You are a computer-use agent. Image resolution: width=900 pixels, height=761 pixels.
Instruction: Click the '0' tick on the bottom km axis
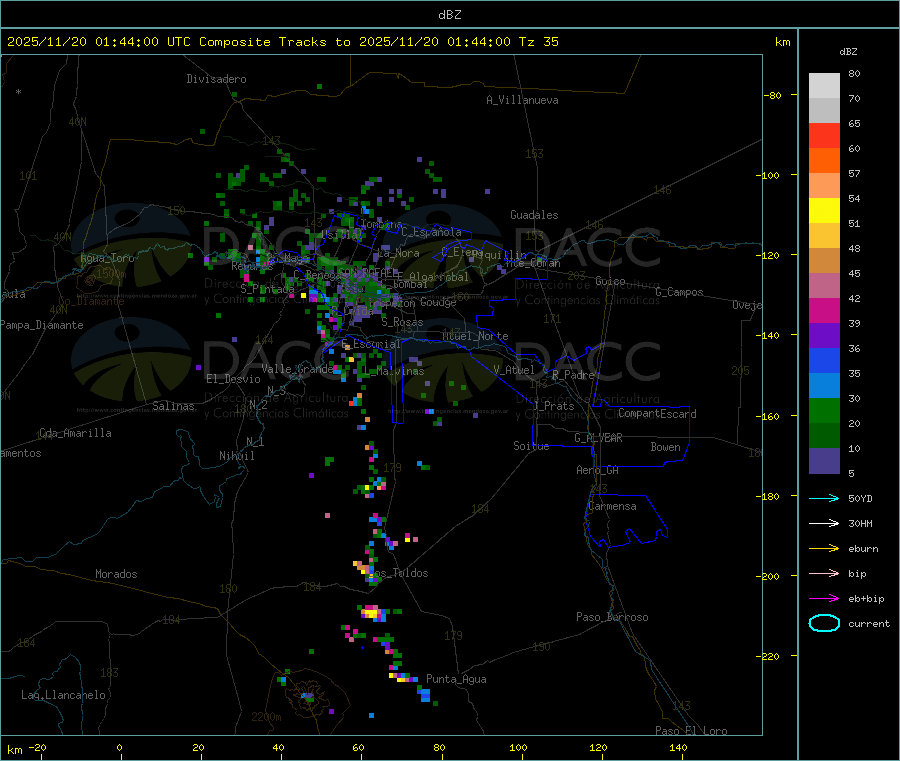coord(119,747)
